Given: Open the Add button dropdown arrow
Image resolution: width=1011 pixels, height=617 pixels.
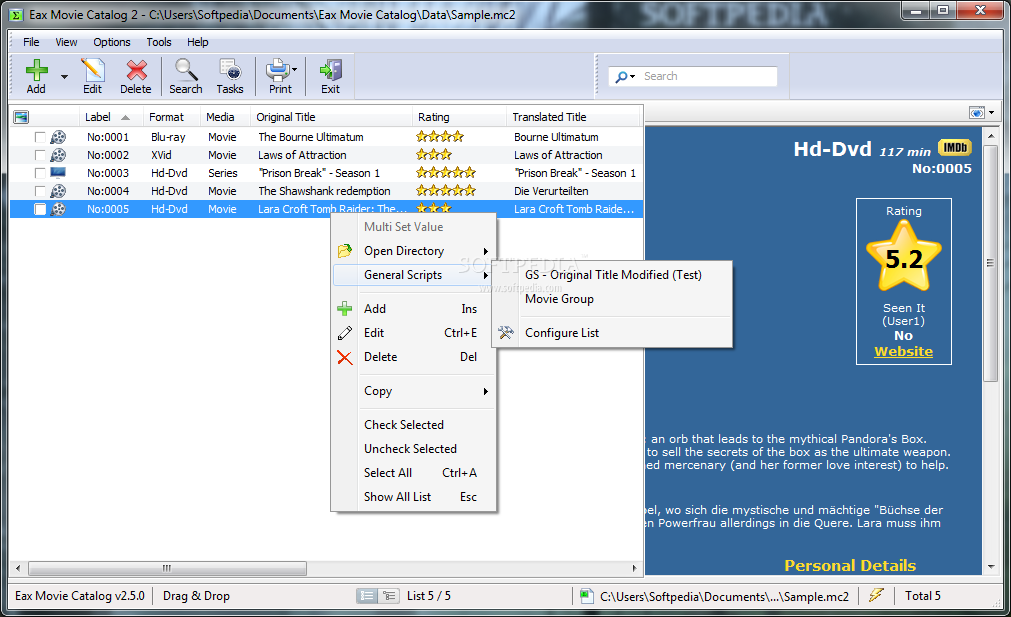Looking at the screenshot, I should 64,77.
